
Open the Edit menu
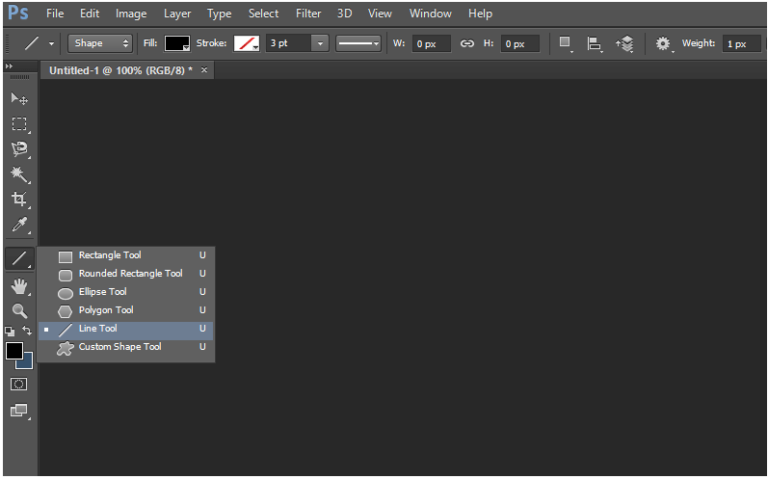90,14
